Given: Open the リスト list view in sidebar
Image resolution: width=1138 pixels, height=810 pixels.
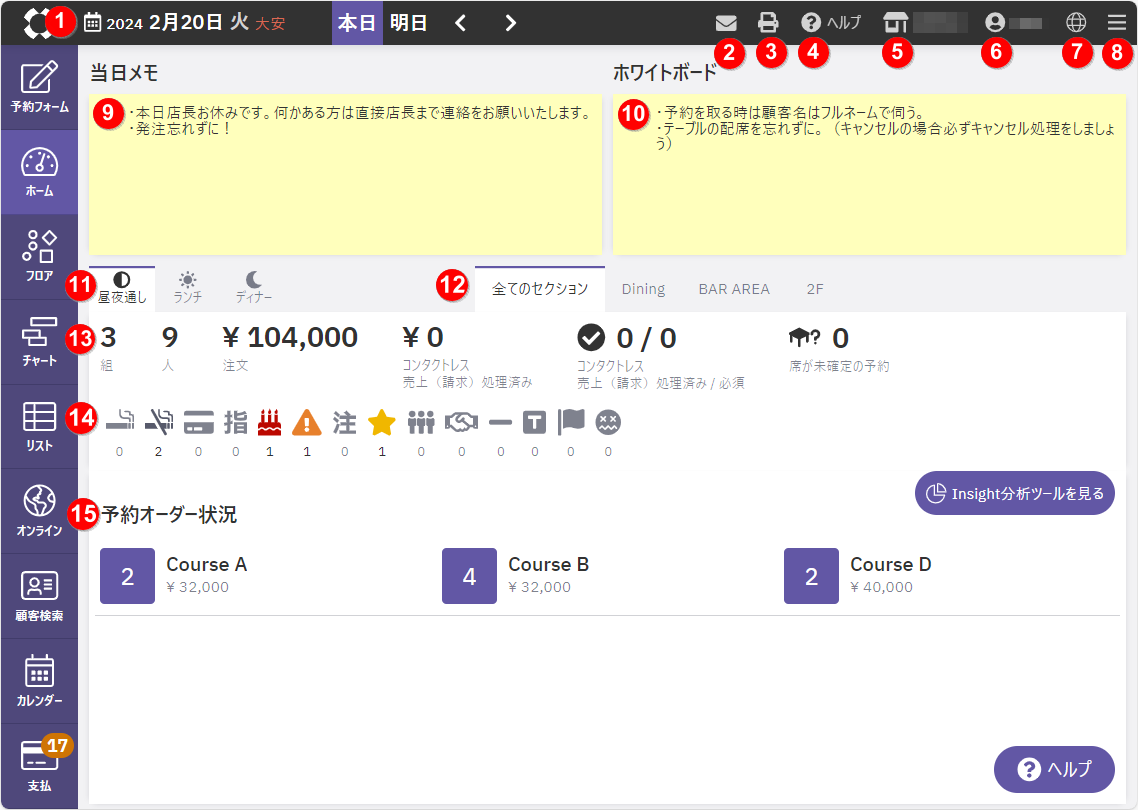Looking at the screenshot, I should 39,426.
